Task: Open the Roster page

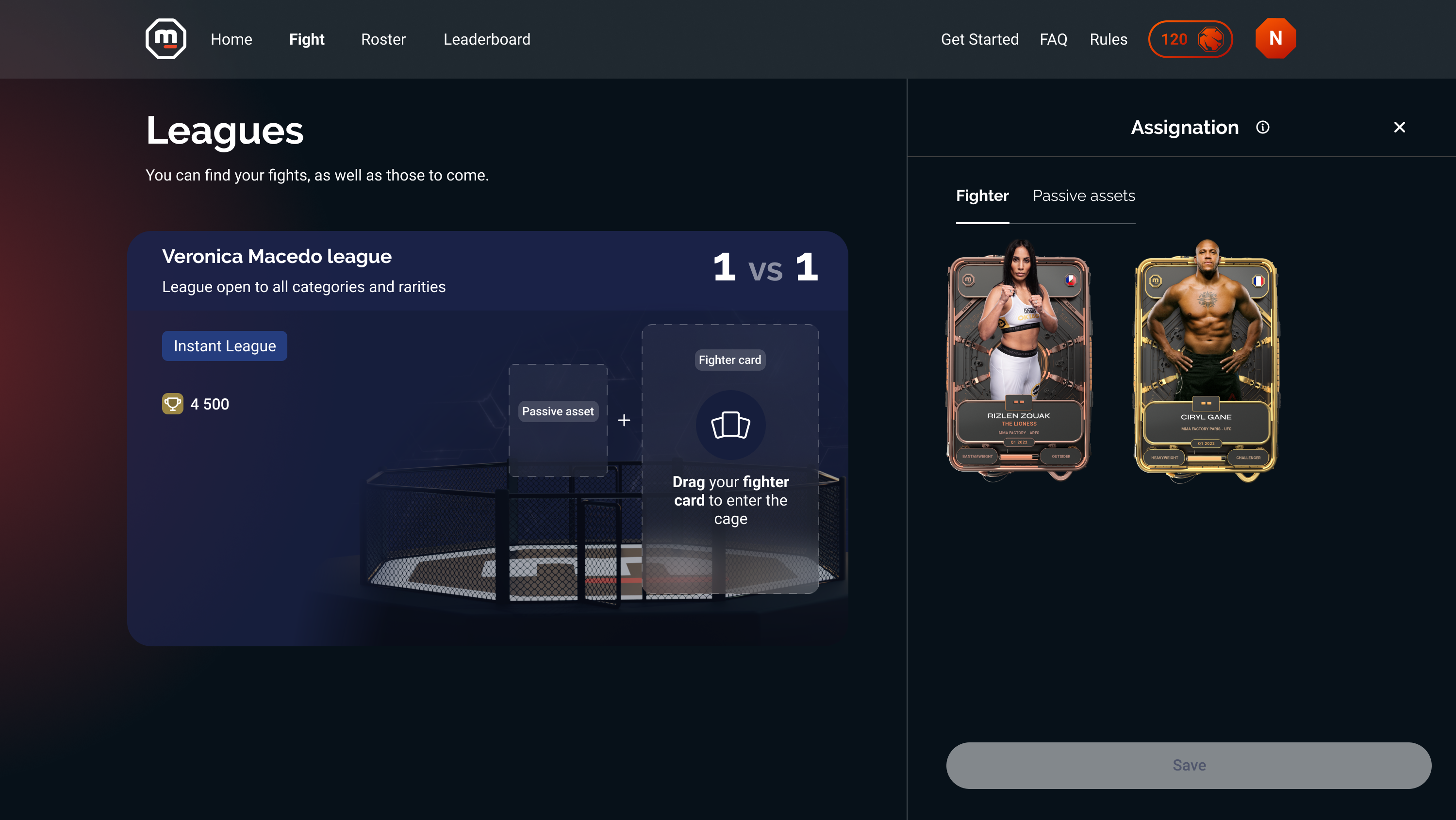Action: tap(383, 39)
